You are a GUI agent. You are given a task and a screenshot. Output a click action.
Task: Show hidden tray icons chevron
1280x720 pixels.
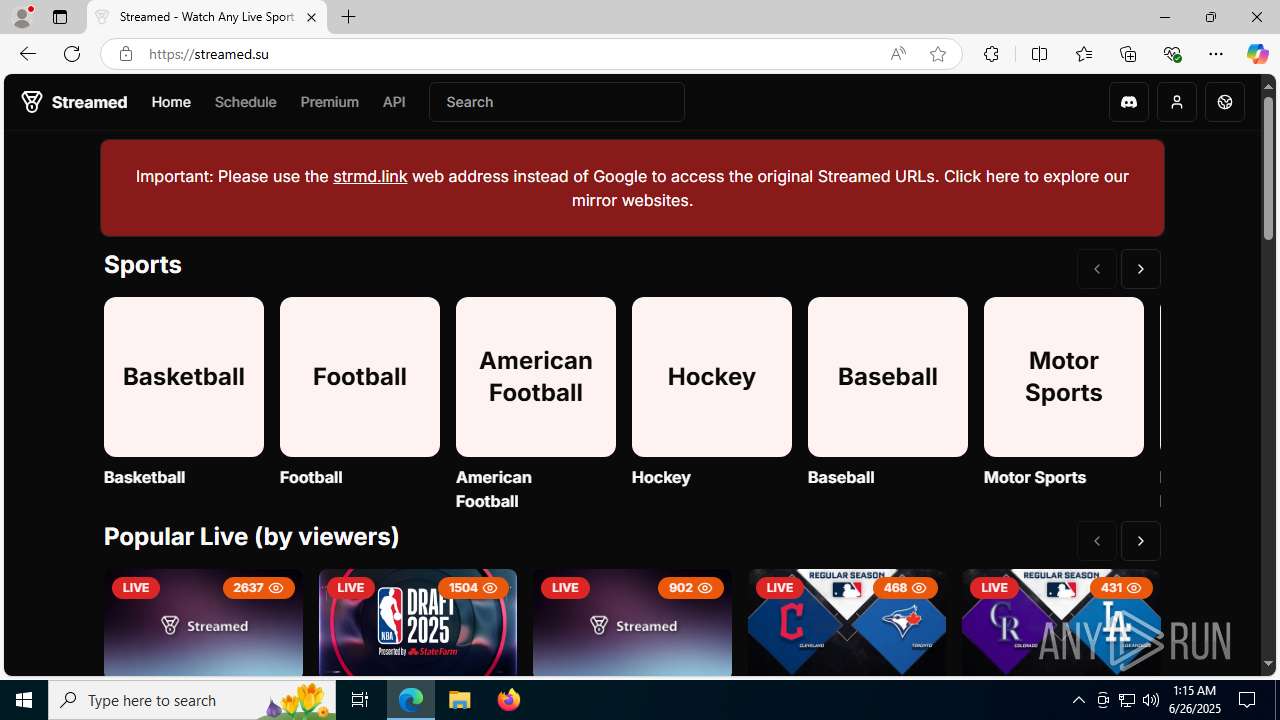[x=1078, y=700]
